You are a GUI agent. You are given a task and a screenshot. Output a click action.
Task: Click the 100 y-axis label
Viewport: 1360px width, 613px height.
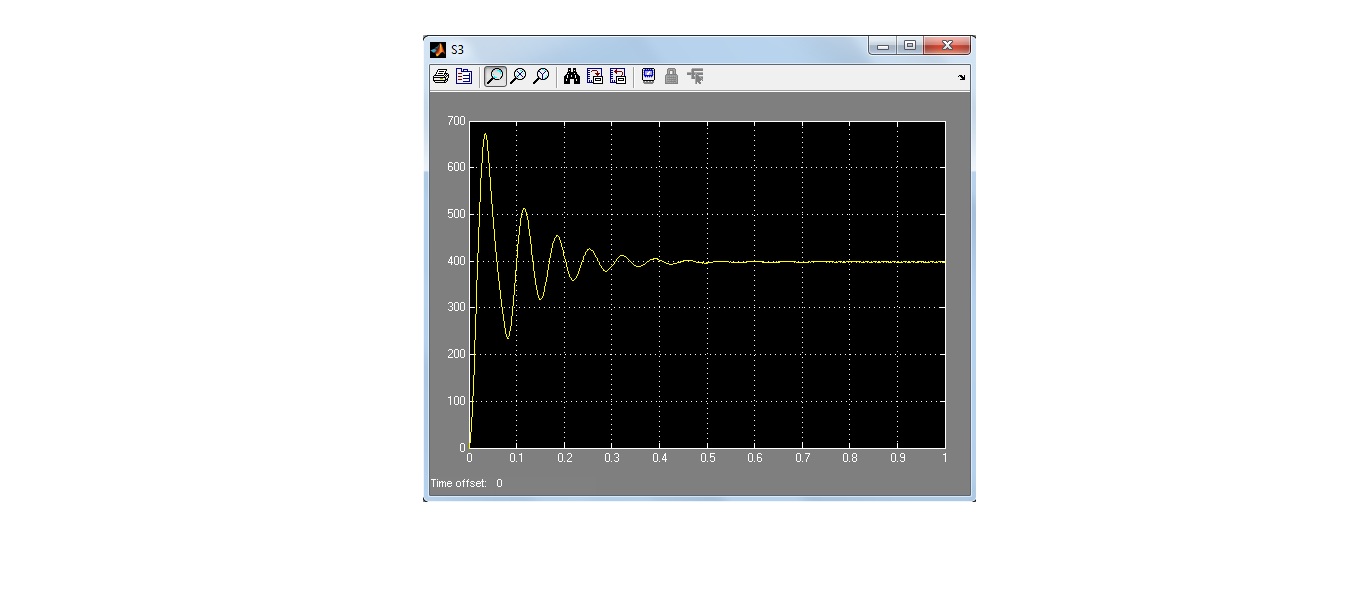coord(456,401)
